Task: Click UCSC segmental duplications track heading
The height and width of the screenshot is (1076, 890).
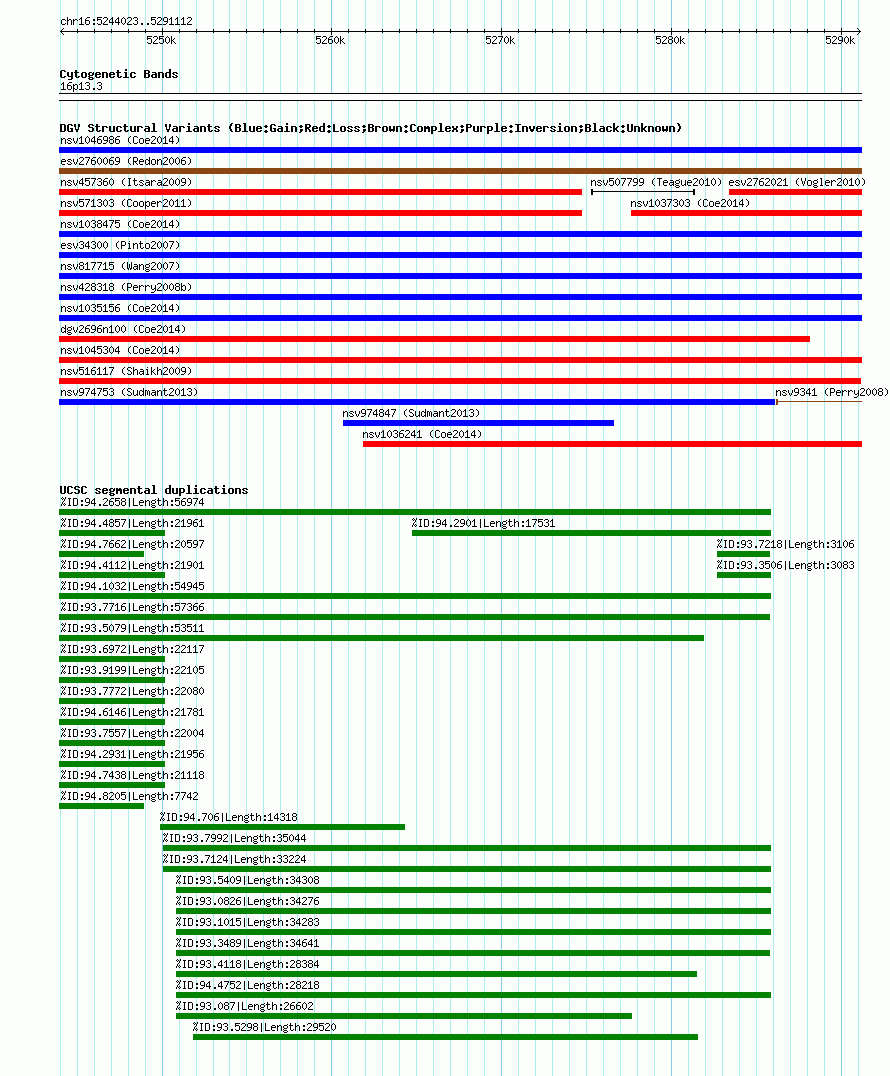Action: point(154,490)
